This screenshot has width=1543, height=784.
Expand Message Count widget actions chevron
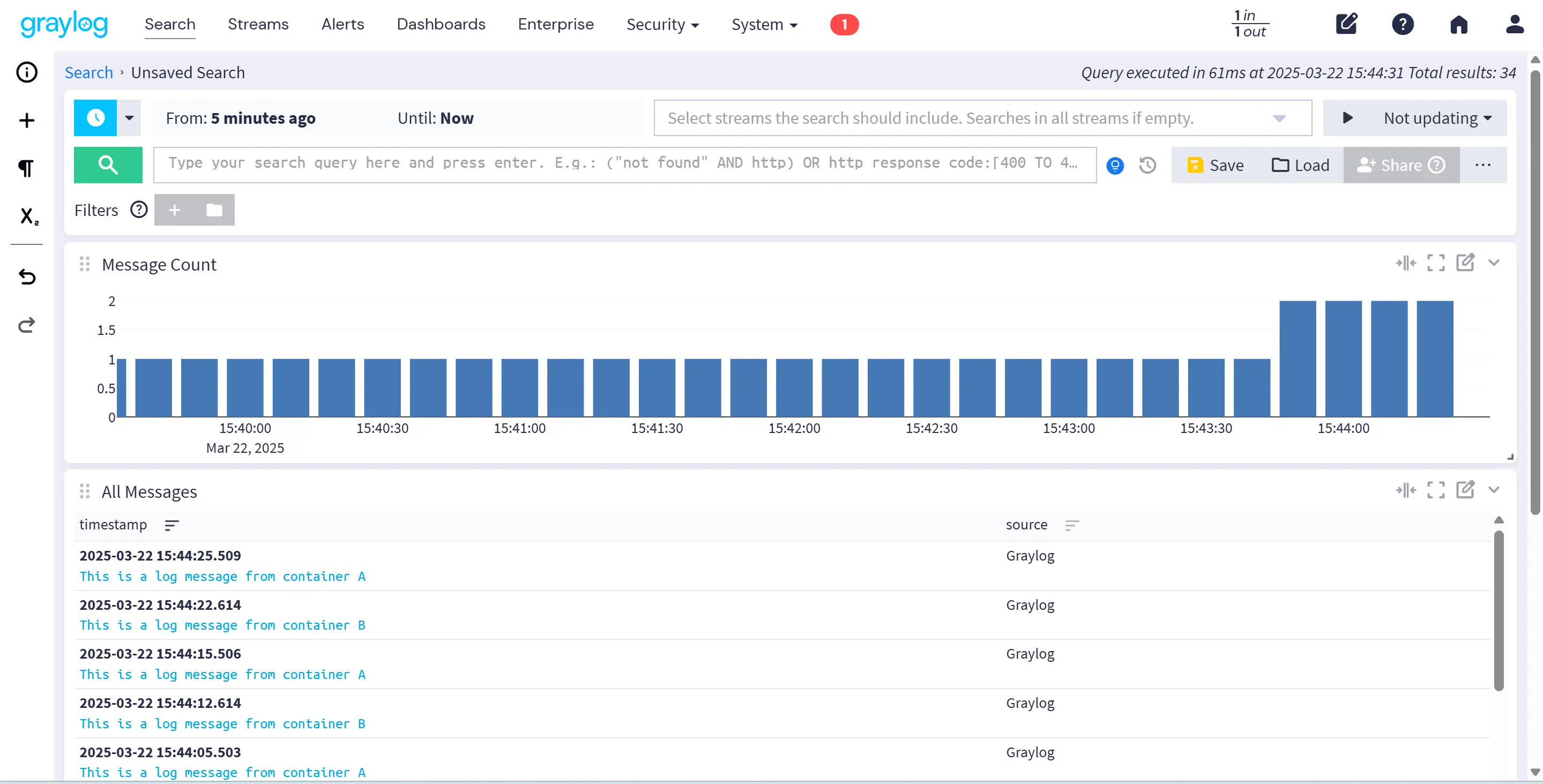click(x=1494, y=263)
